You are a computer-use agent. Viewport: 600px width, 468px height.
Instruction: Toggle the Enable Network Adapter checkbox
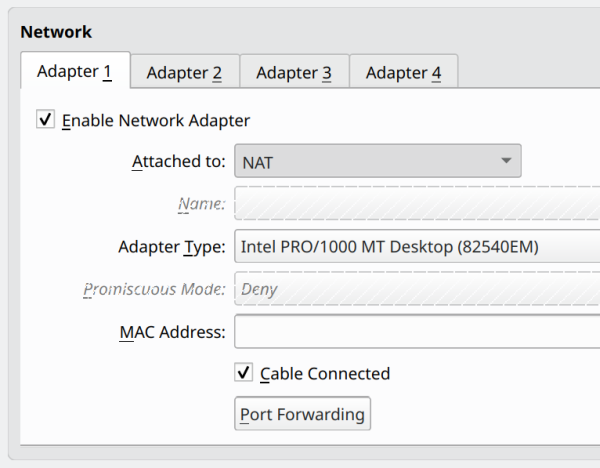[x=45, y=120]
